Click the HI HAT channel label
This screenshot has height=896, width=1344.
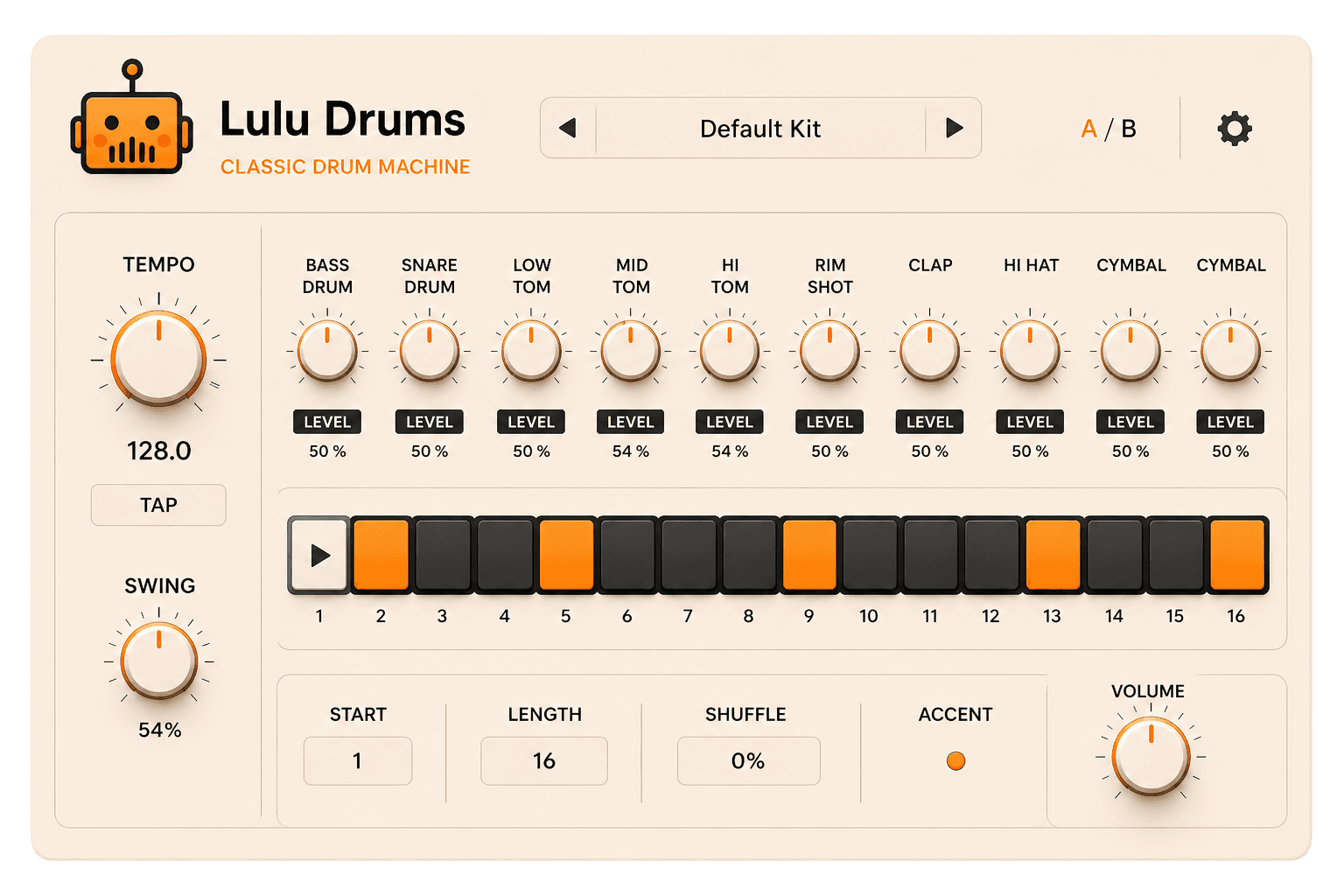click(1031, 265)
